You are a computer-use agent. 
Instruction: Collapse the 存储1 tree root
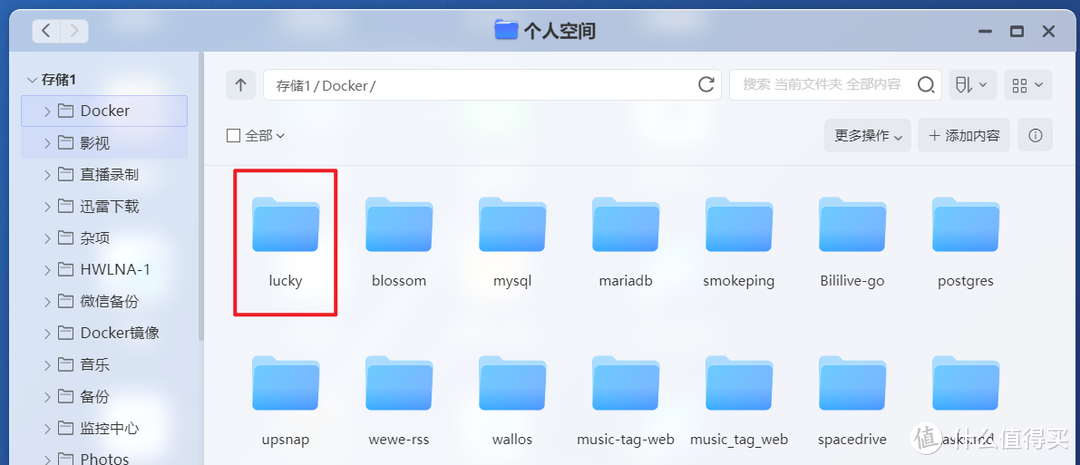pyautogui.click(x=32, y=80)
